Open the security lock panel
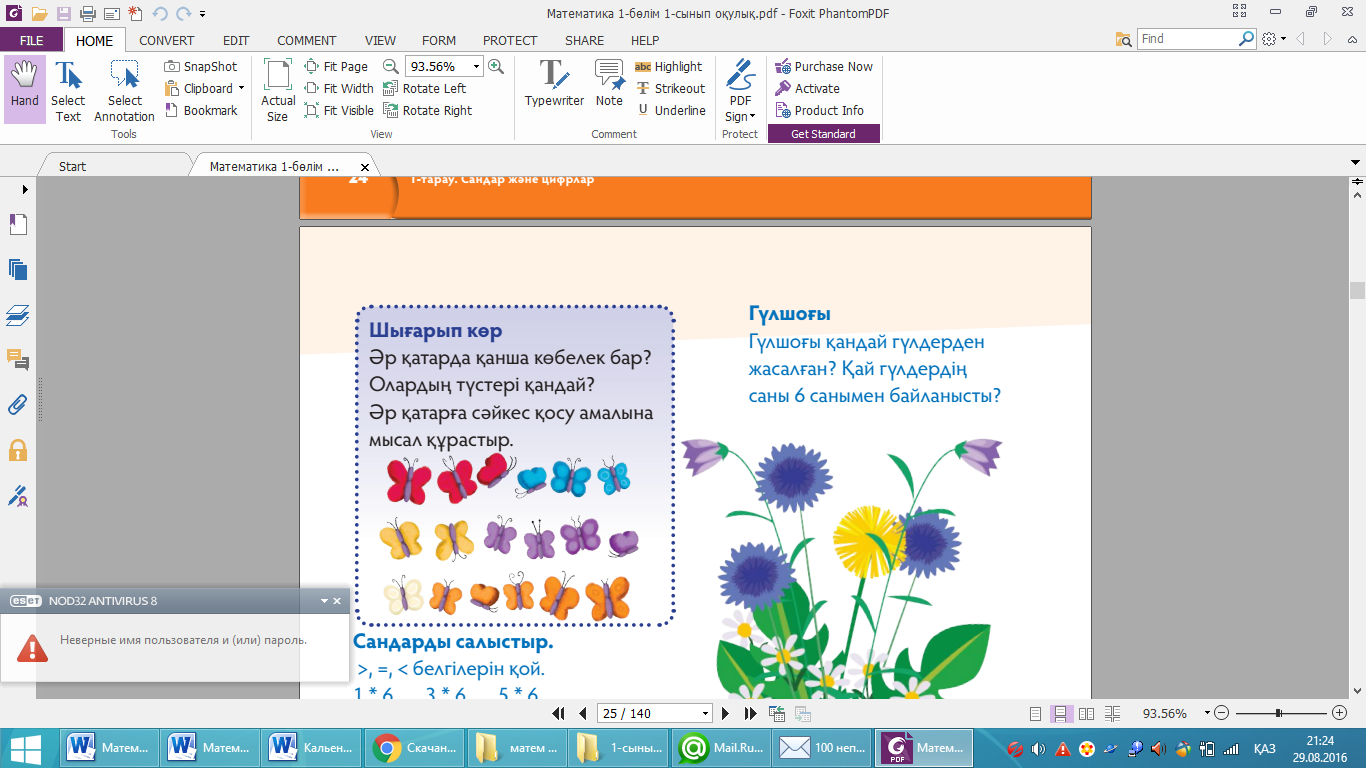This screenshot has width=1366, height=768. click(17, 450)
